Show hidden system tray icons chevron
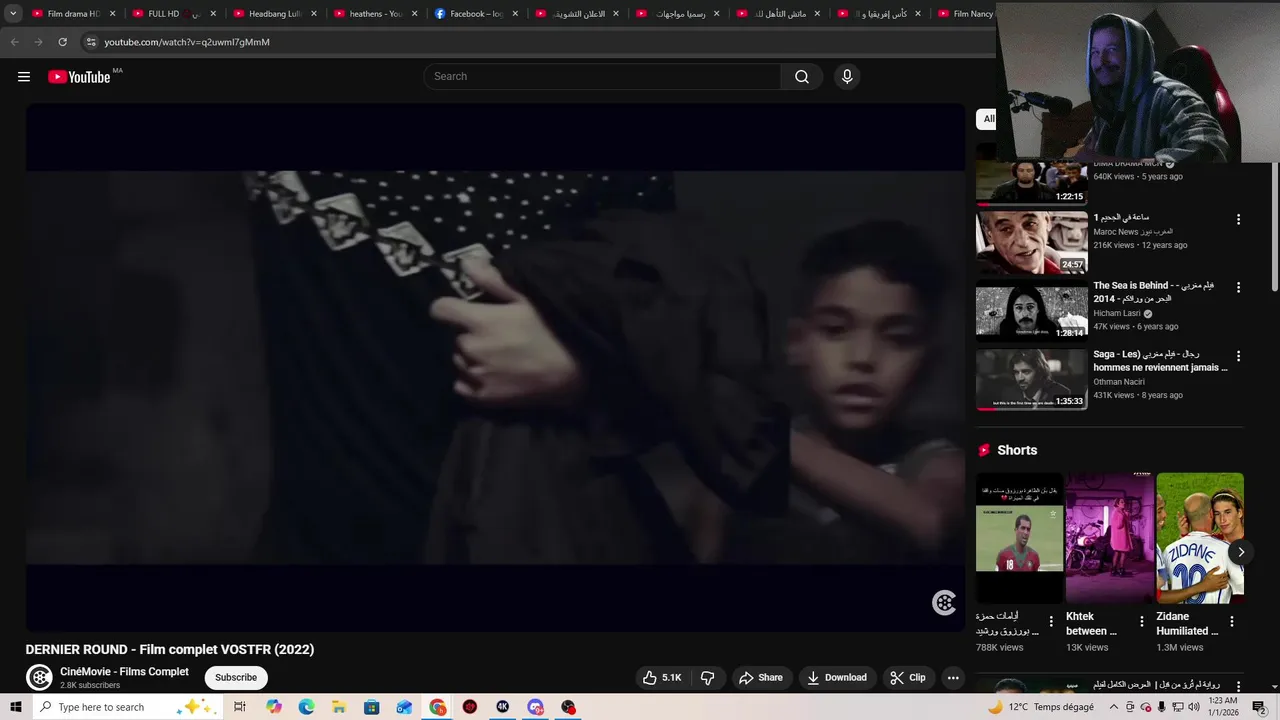 coord(1115,707)
